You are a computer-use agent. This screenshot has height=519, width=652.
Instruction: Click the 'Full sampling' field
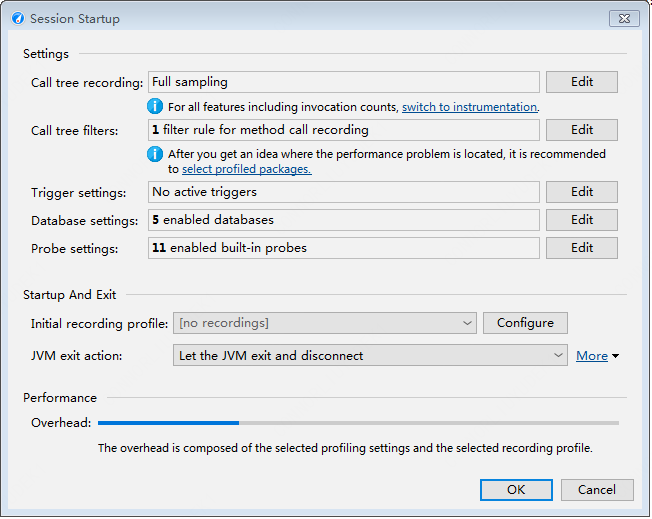pos(344,82)
